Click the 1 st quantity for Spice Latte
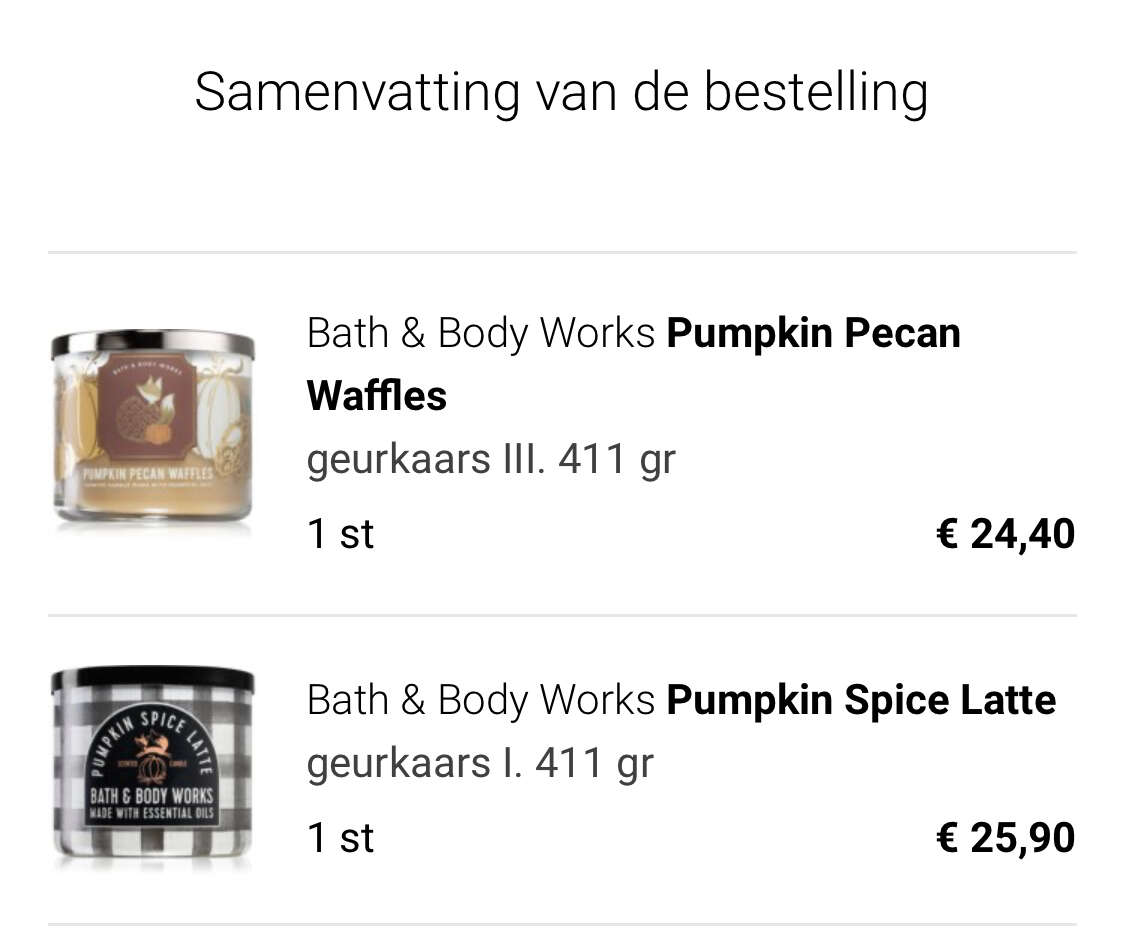Screen dimensions: 1125x935 point(341,838)
